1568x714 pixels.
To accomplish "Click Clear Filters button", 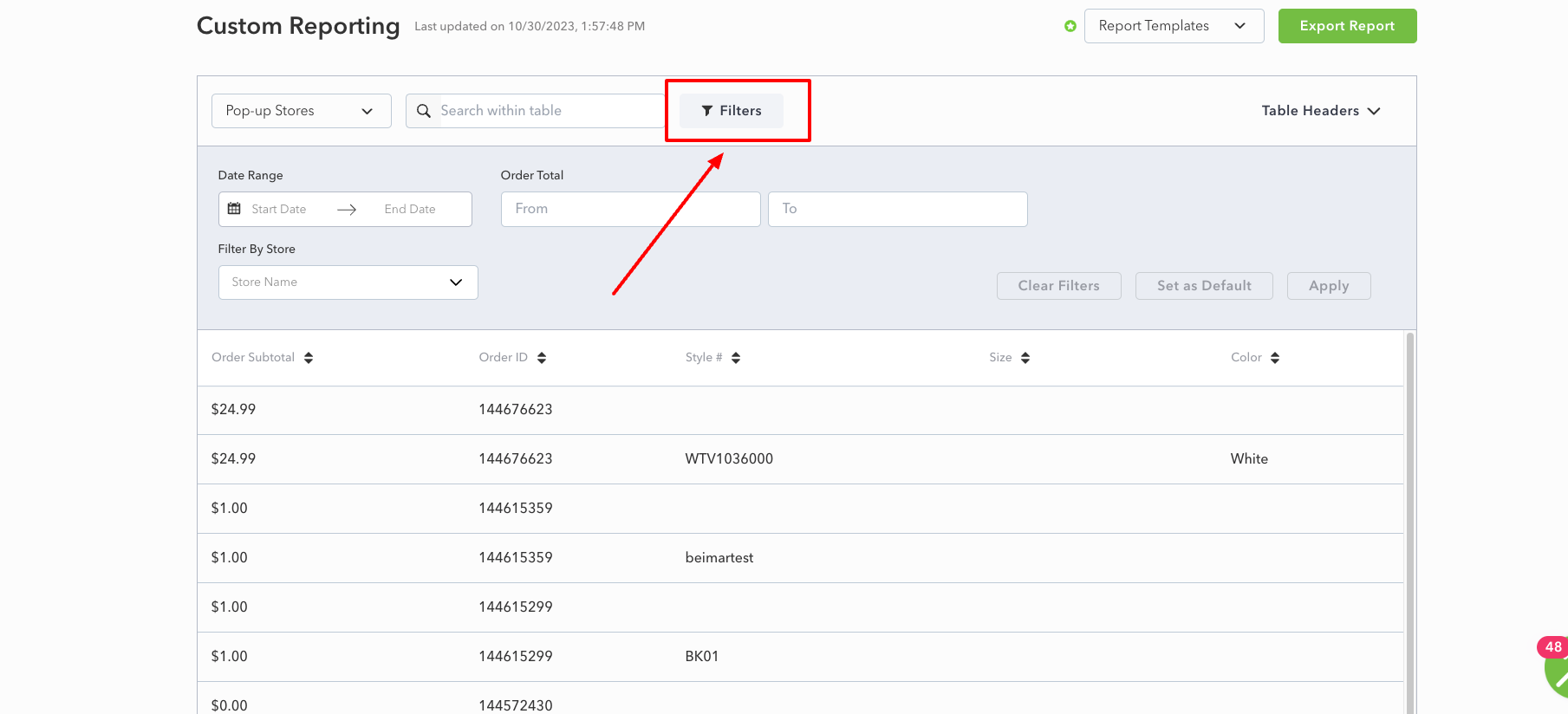I will [x=1058, y=286].
